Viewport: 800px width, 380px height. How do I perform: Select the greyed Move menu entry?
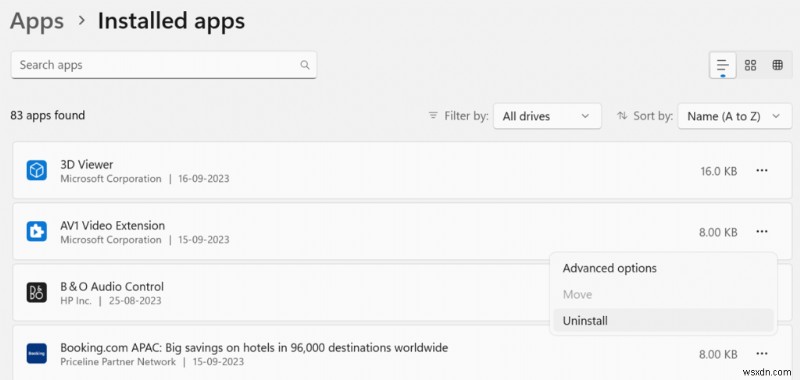[x=577, y=295]
